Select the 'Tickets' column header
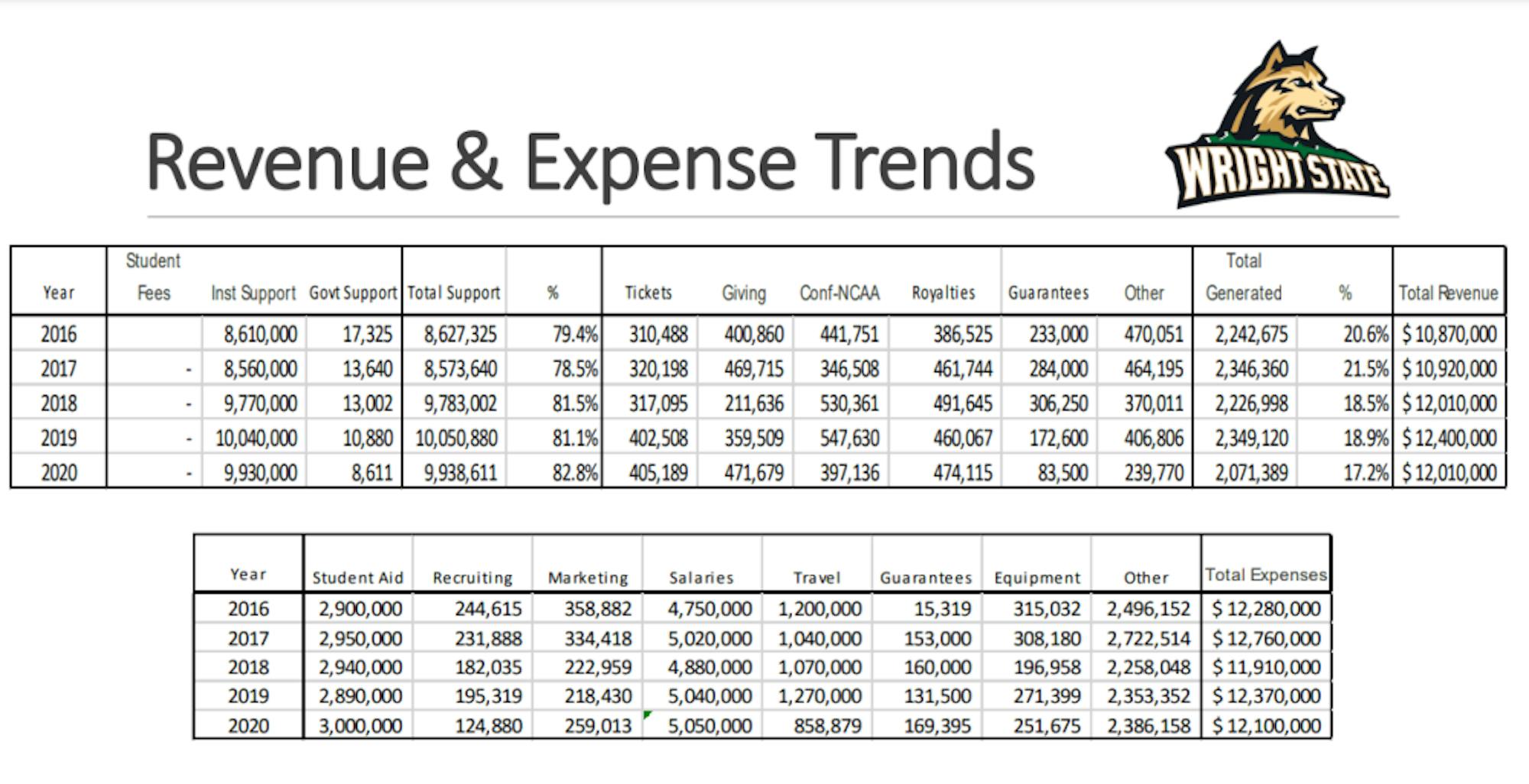 [648, 293]
